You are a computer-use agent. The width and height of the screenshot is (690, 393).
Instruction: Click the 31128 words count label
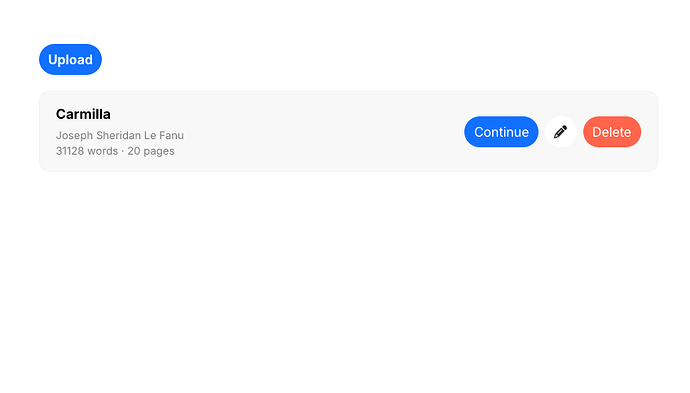point(87,151)
